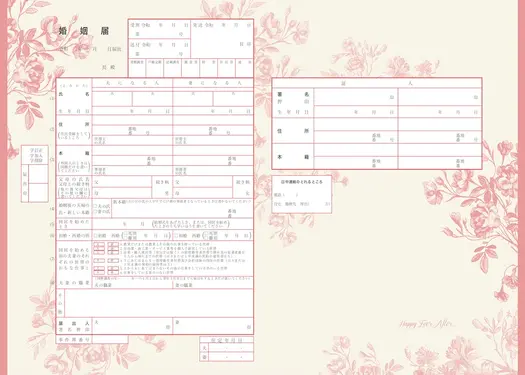
Task: Click the first witness 住所 top line
Action: [356, 124]
